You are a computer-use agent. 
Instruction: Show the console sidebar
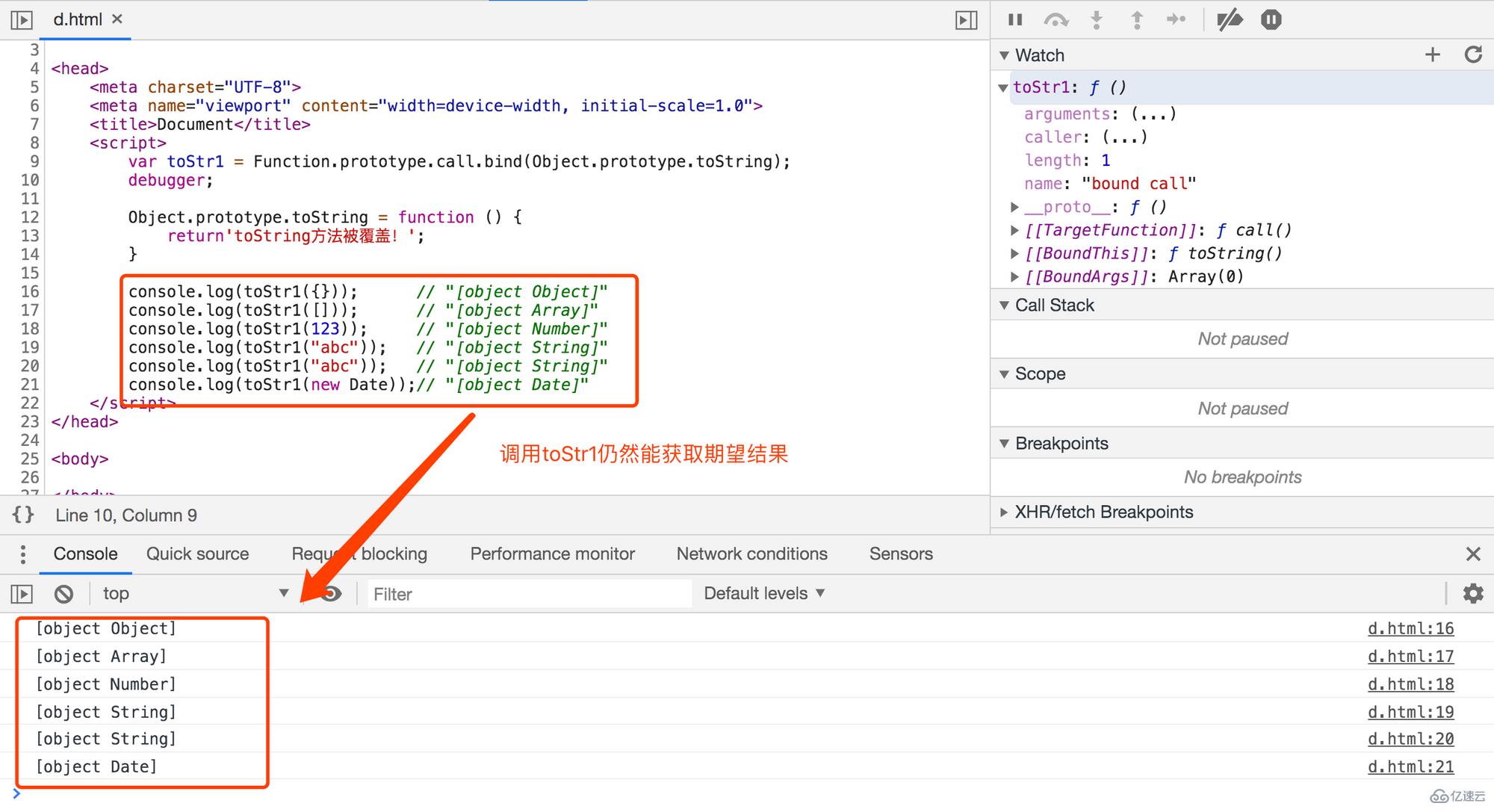pos(22,594)
